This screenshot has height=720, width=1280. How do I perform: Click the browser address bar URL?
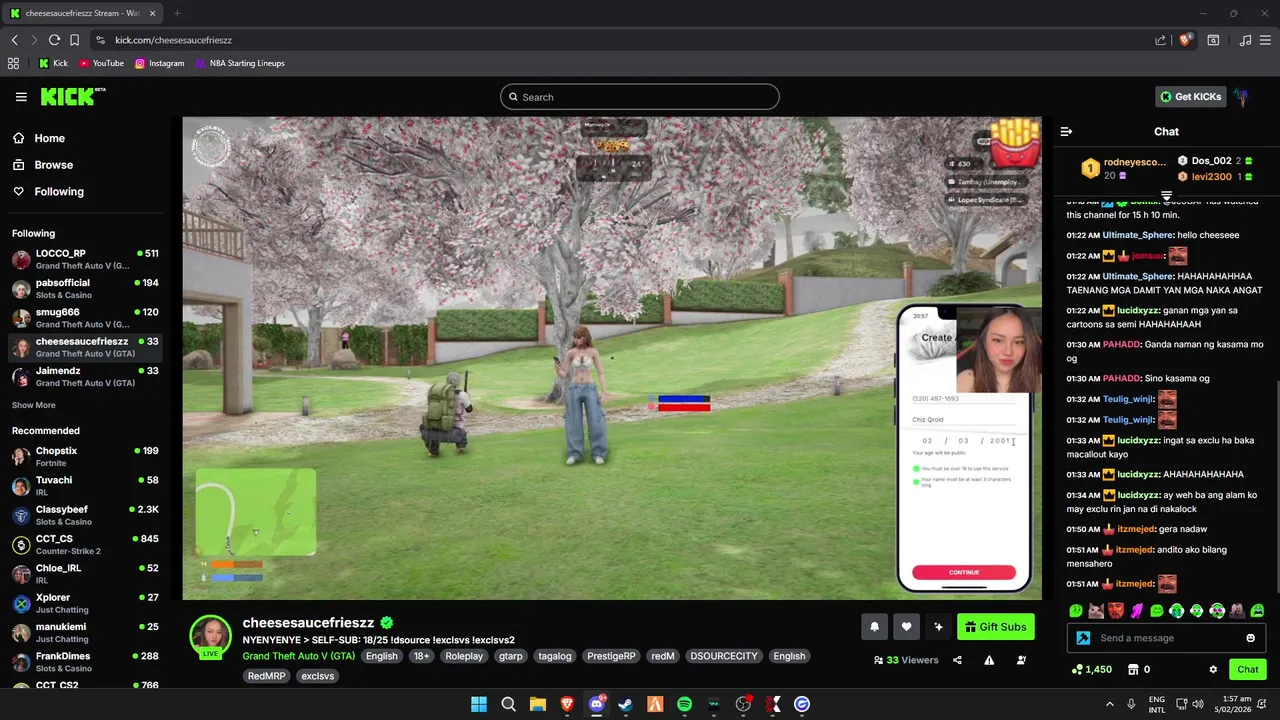tap(173, 40)
